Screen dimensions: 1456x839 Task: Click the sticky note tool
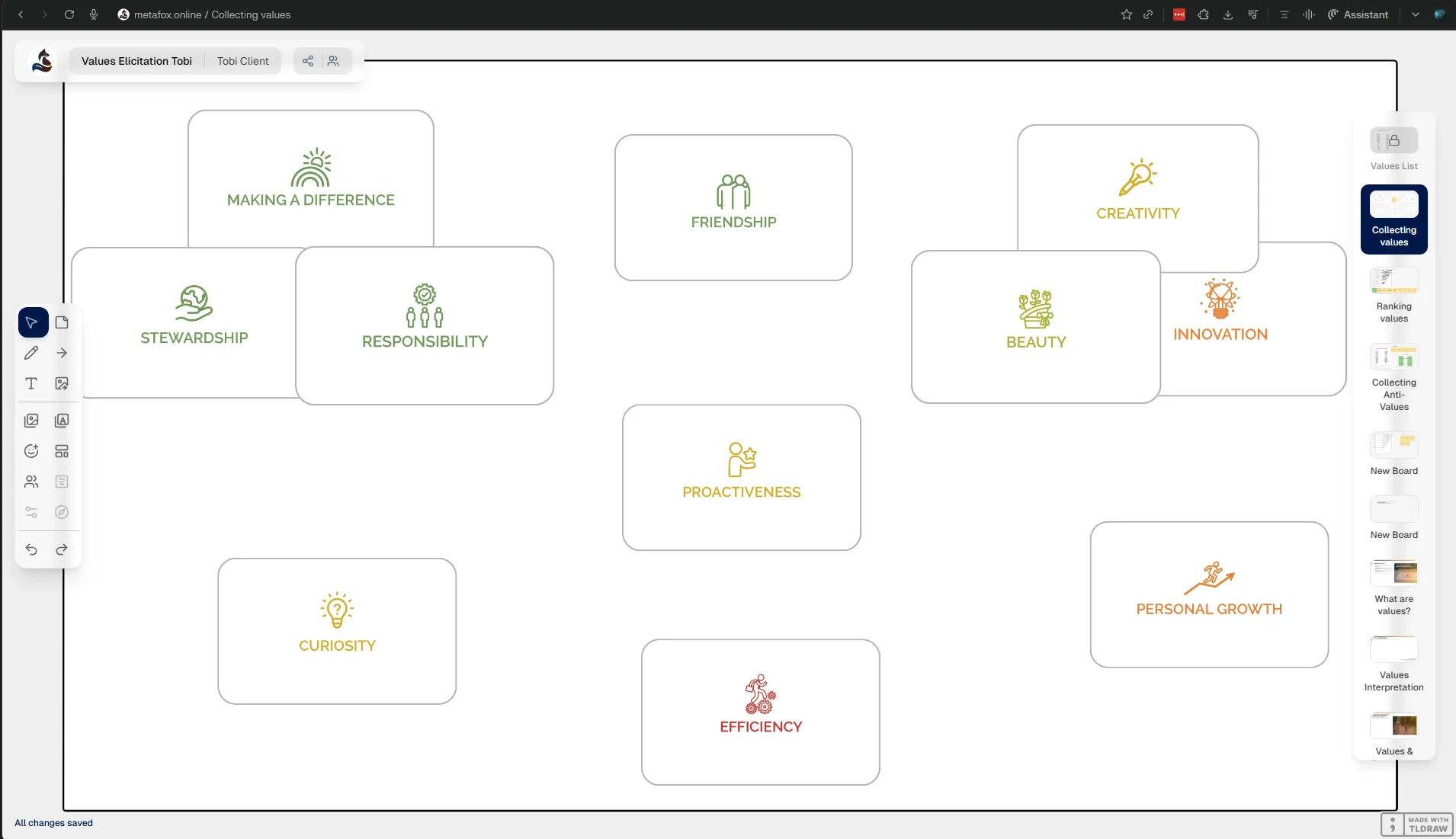coord(62,322)
